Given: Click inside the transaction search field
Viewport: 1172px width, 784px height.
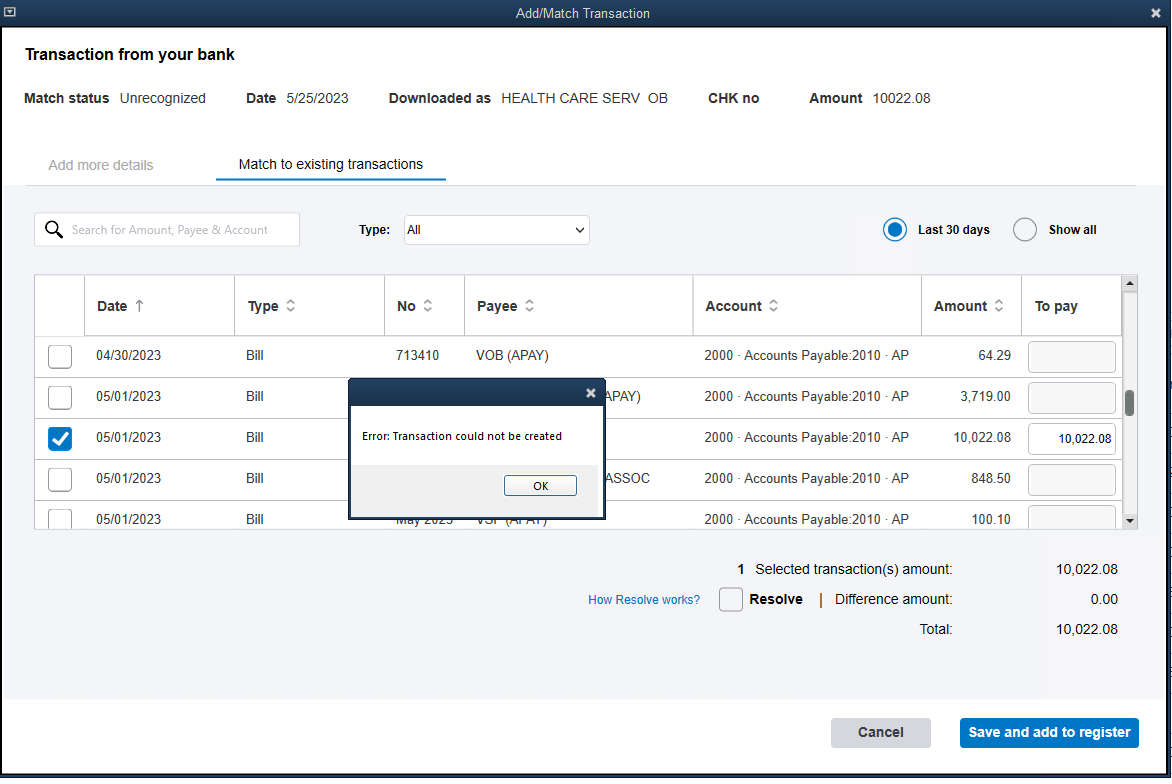Looking at the screenshot, I should (180, 229).
